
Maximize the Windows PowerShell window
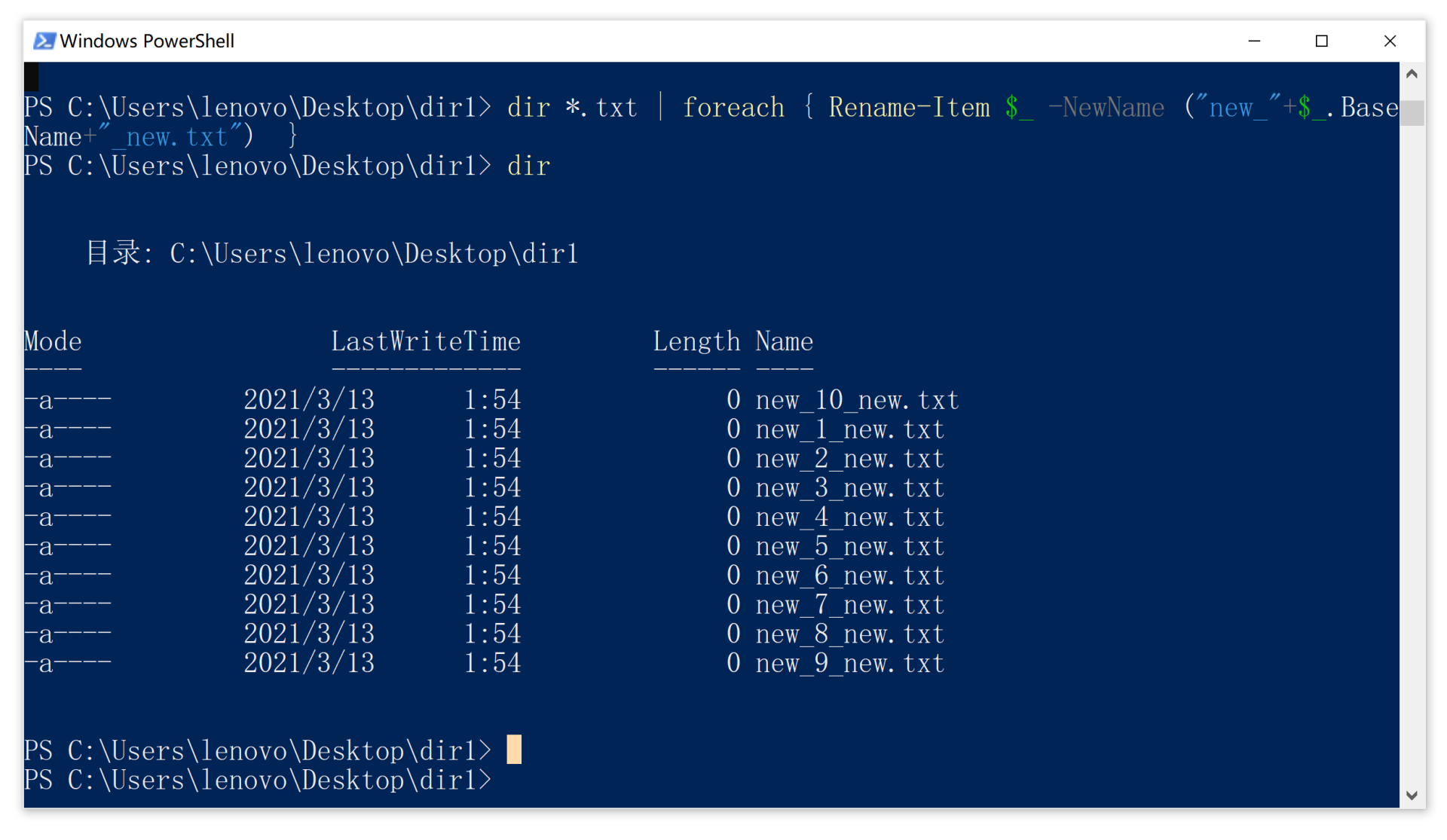coord(1322,41)
